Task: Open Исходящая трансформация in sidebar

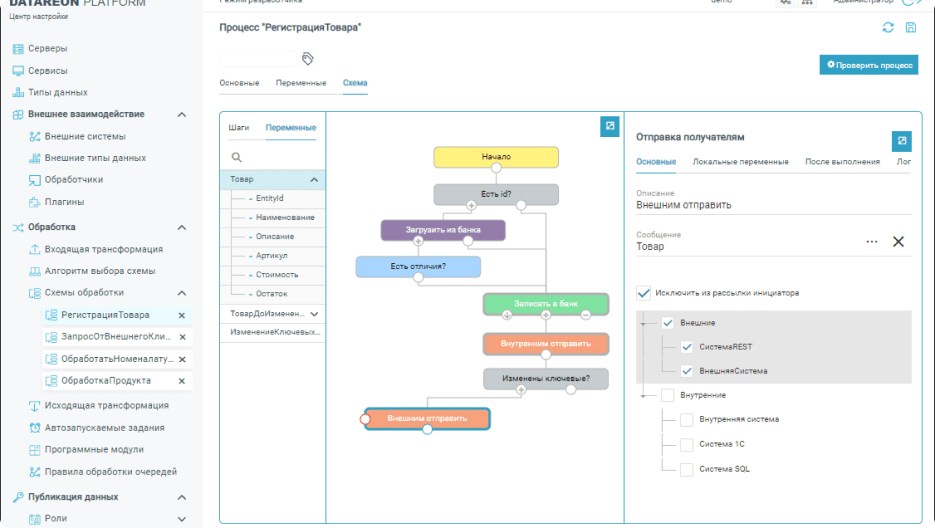Action: pos(106,405)
